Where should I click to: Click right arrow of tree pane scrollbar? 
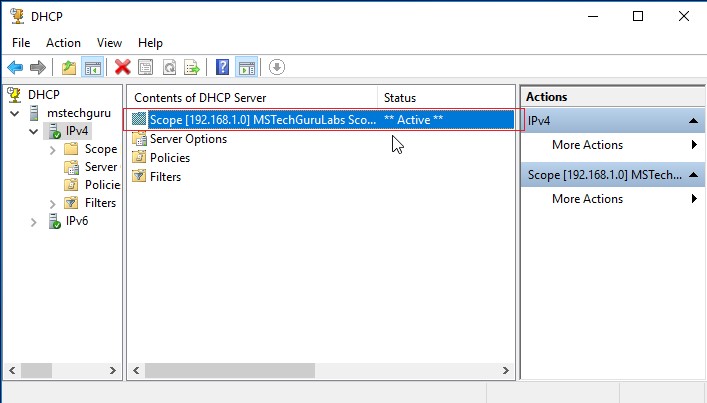click(x=113, y=371)
